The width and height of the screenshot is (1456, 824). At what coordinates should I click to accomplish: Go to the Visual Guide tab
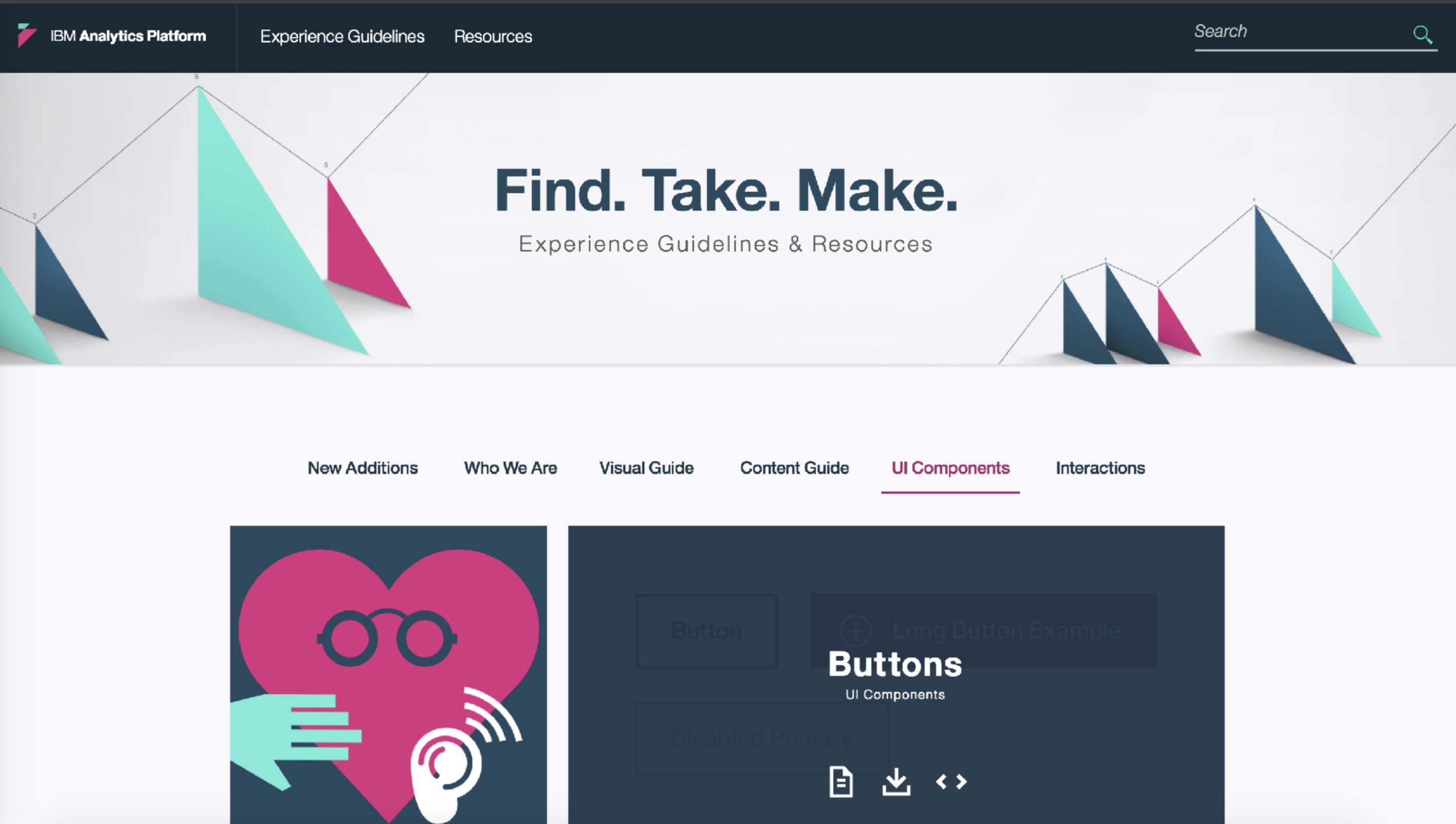[646, 468]
